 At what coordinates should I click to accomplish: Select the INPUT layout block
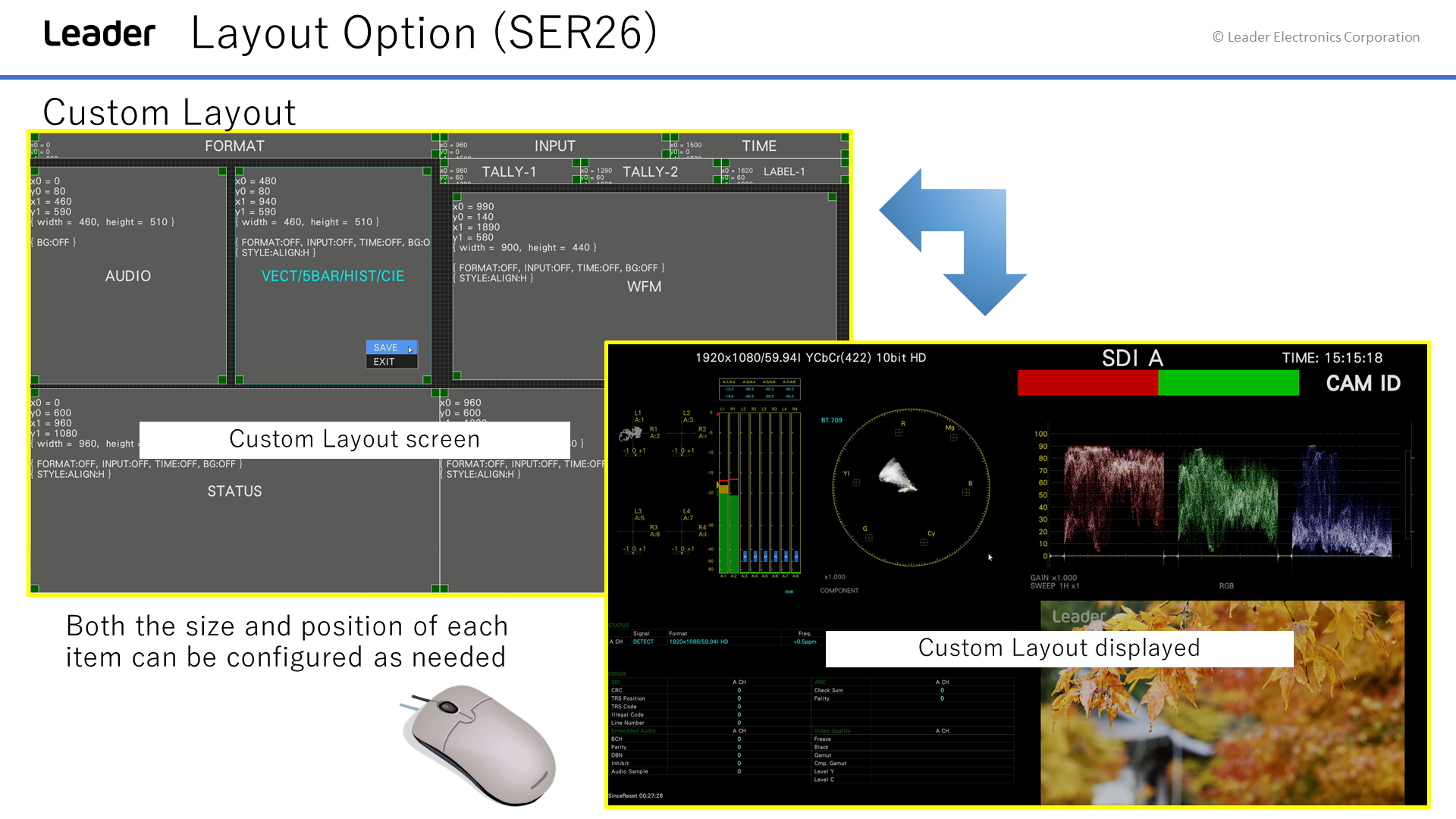tap(554, 146)
